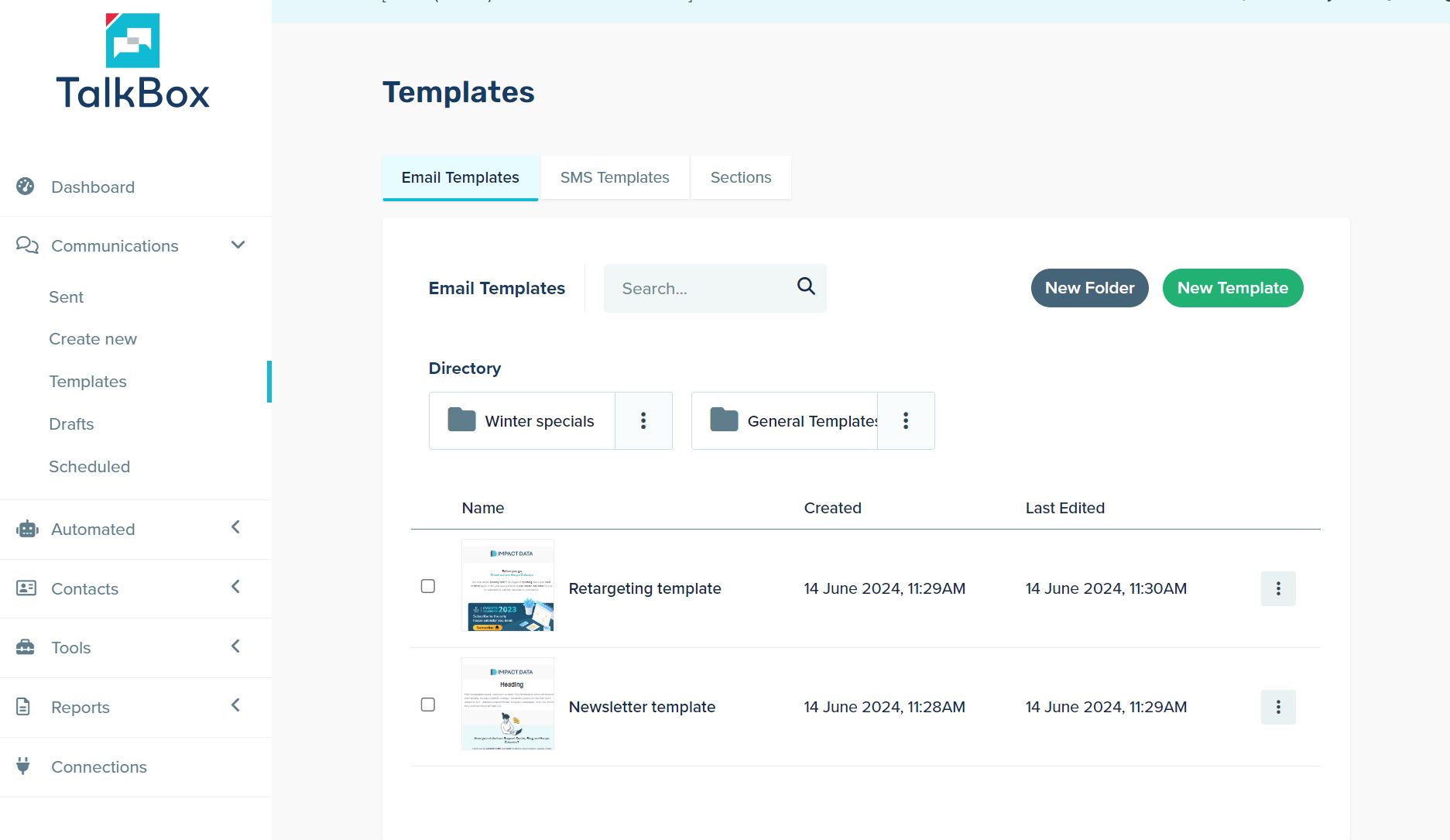Tick the Retargeting template checkbox
Viewport: 1450px width, 840px height.
pos(429,587)
